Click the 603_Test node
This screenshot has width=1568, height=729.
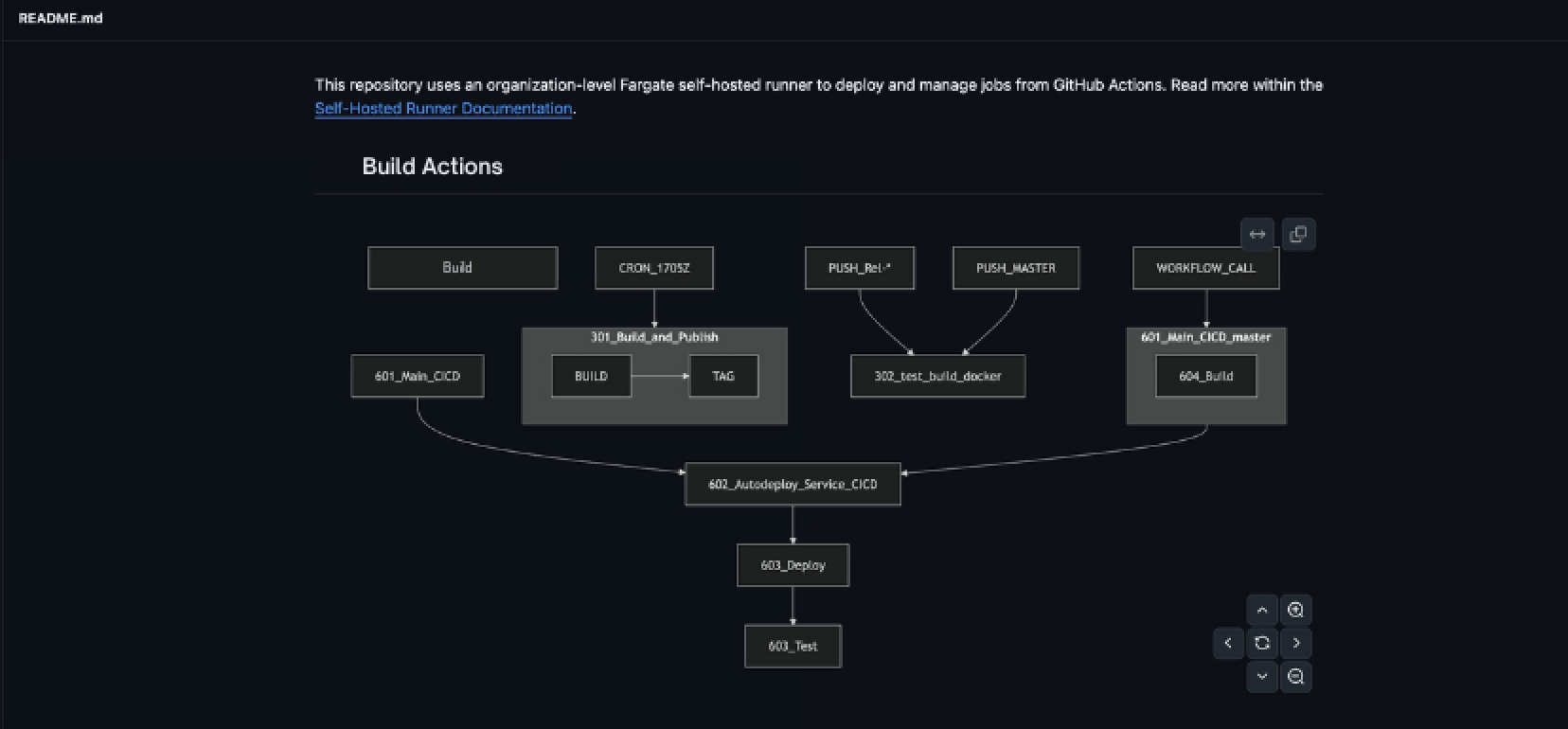click(x=793, y=646)
